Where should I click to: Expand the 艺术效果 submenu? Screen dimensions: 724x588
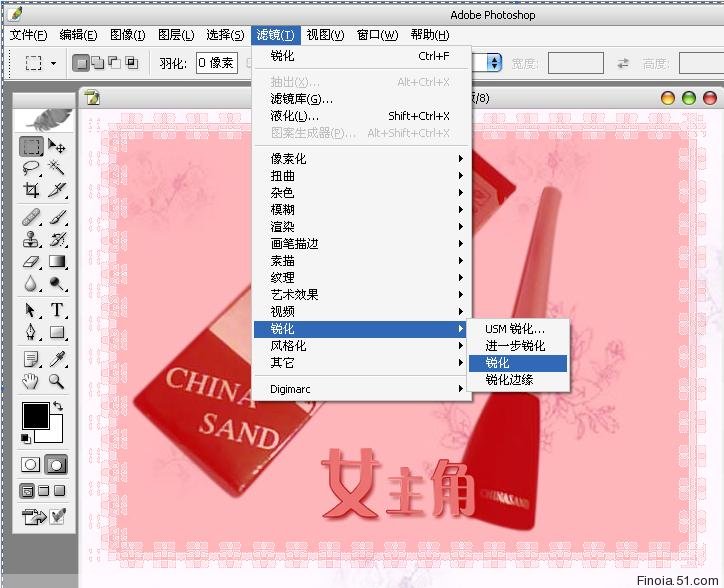(x=360, y=295)
